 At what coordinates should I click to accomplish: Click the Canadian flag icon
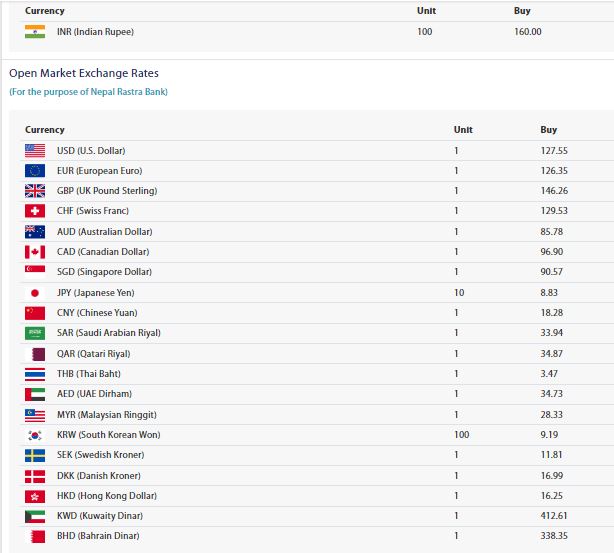[35, 252]
